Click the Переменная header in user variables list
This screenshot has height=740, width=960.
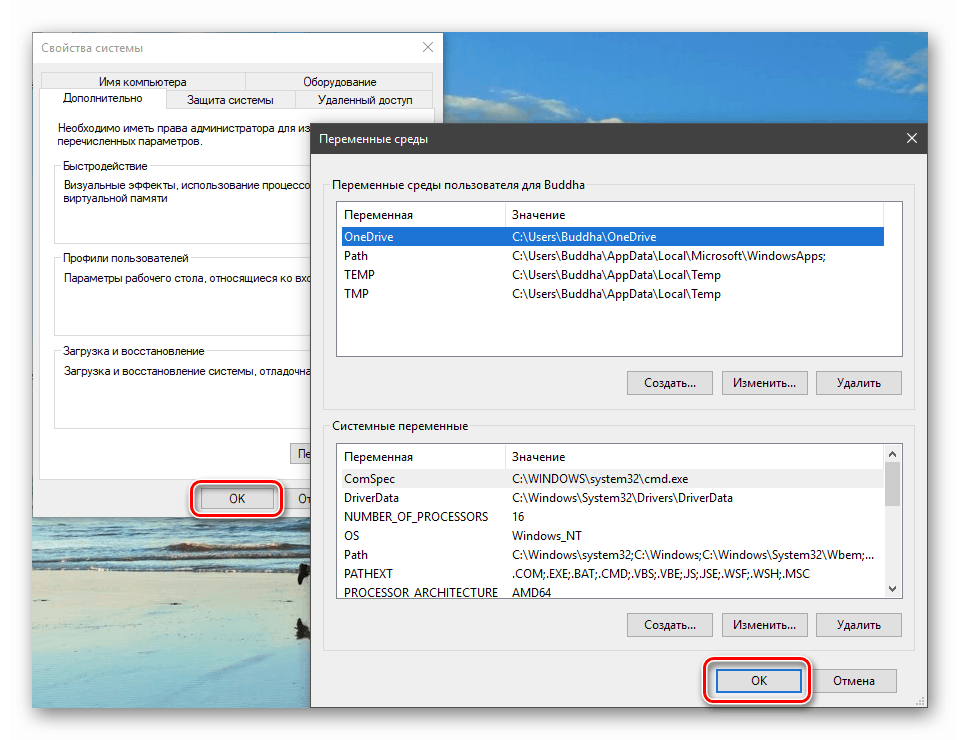[x=421, y=215]
